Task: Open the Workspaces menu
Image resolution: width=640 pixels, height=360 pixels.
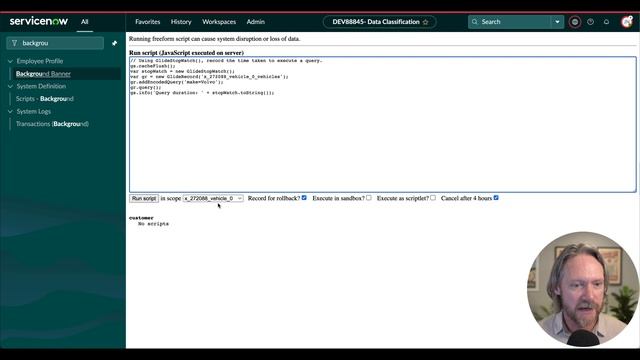Action: tap(219, 22)
